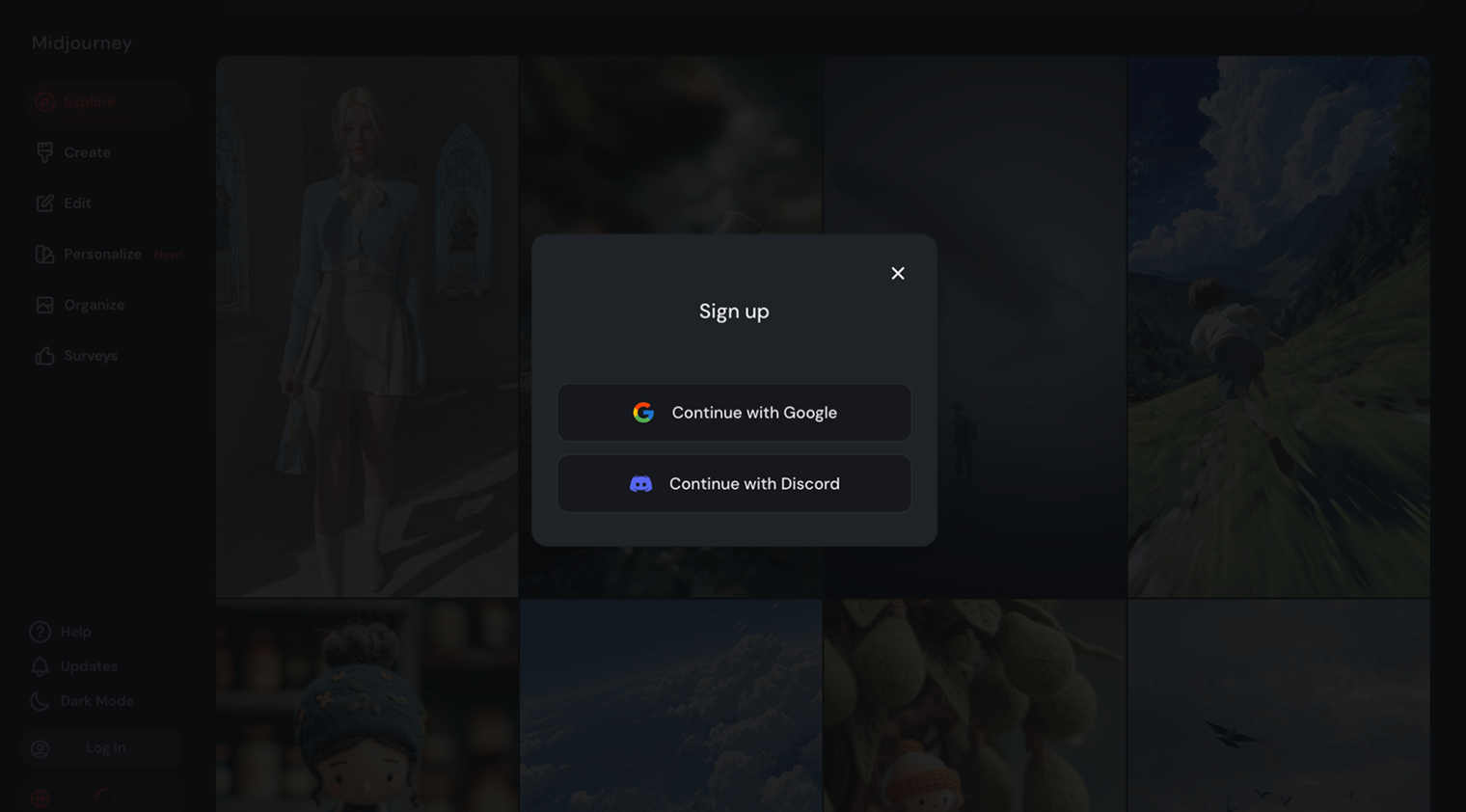Click the Organize image icon
Screen dimensions: 1466x812
(44, 305)
